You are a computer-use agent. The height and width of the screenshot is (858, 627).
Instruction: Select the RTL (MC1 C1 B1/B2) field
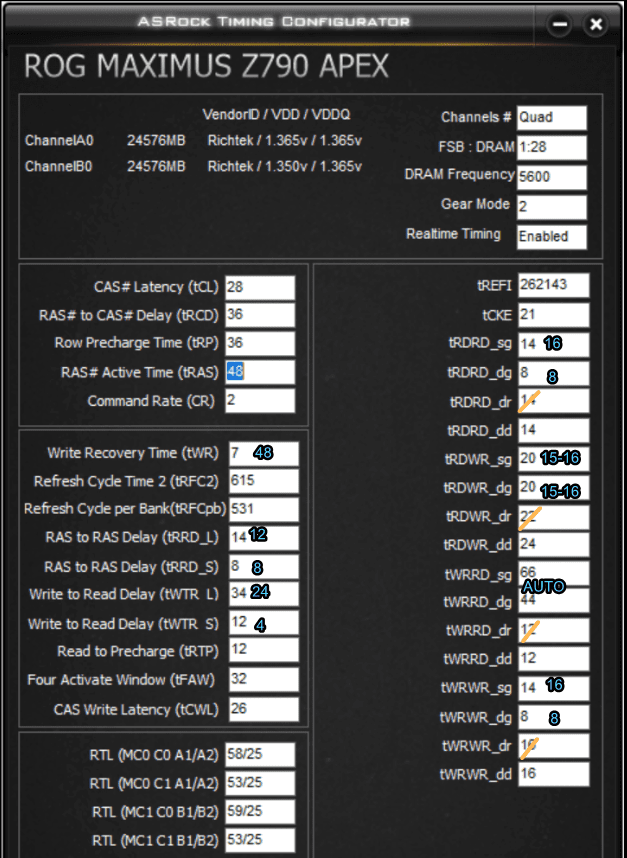tap(260, 840)
